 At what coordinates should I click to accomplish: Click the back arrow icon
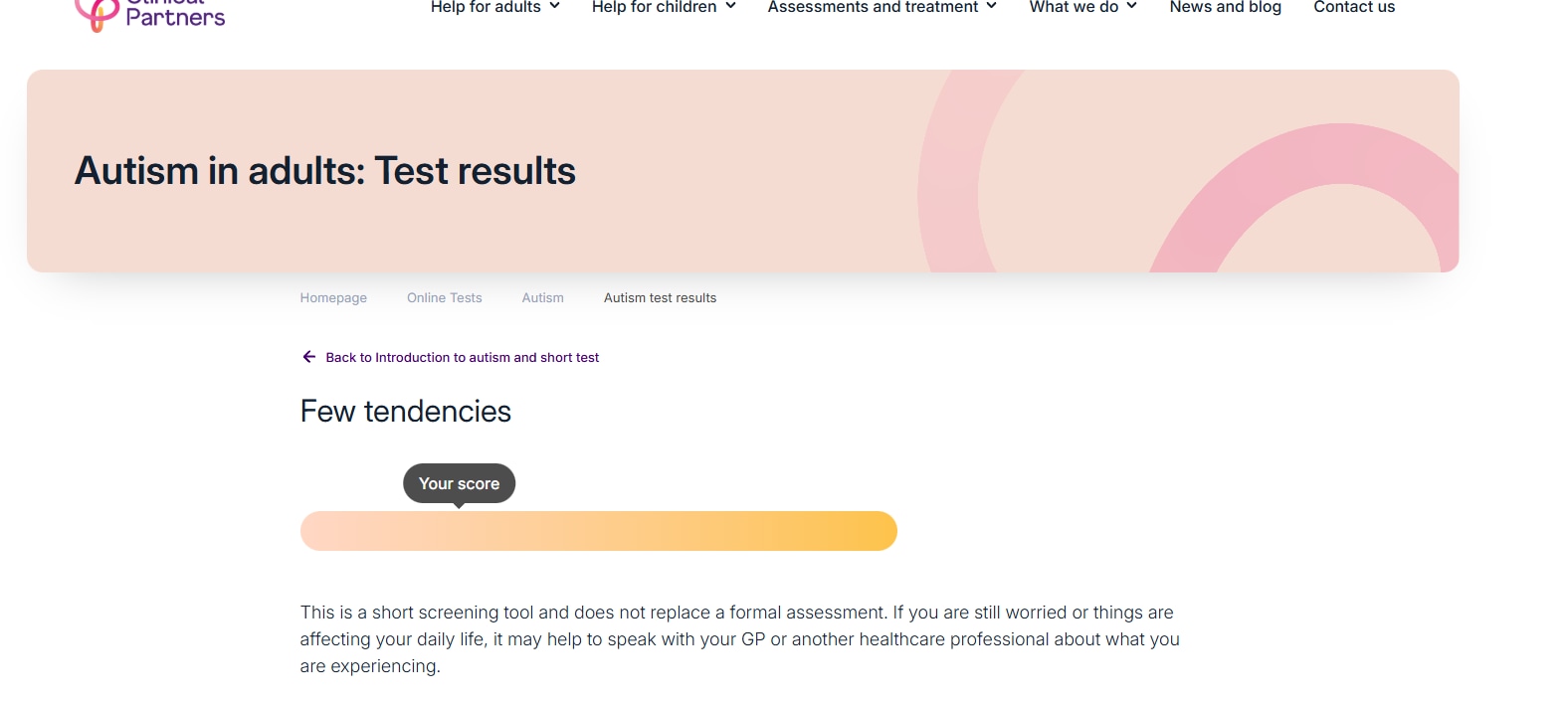click(x=308, y=357)
